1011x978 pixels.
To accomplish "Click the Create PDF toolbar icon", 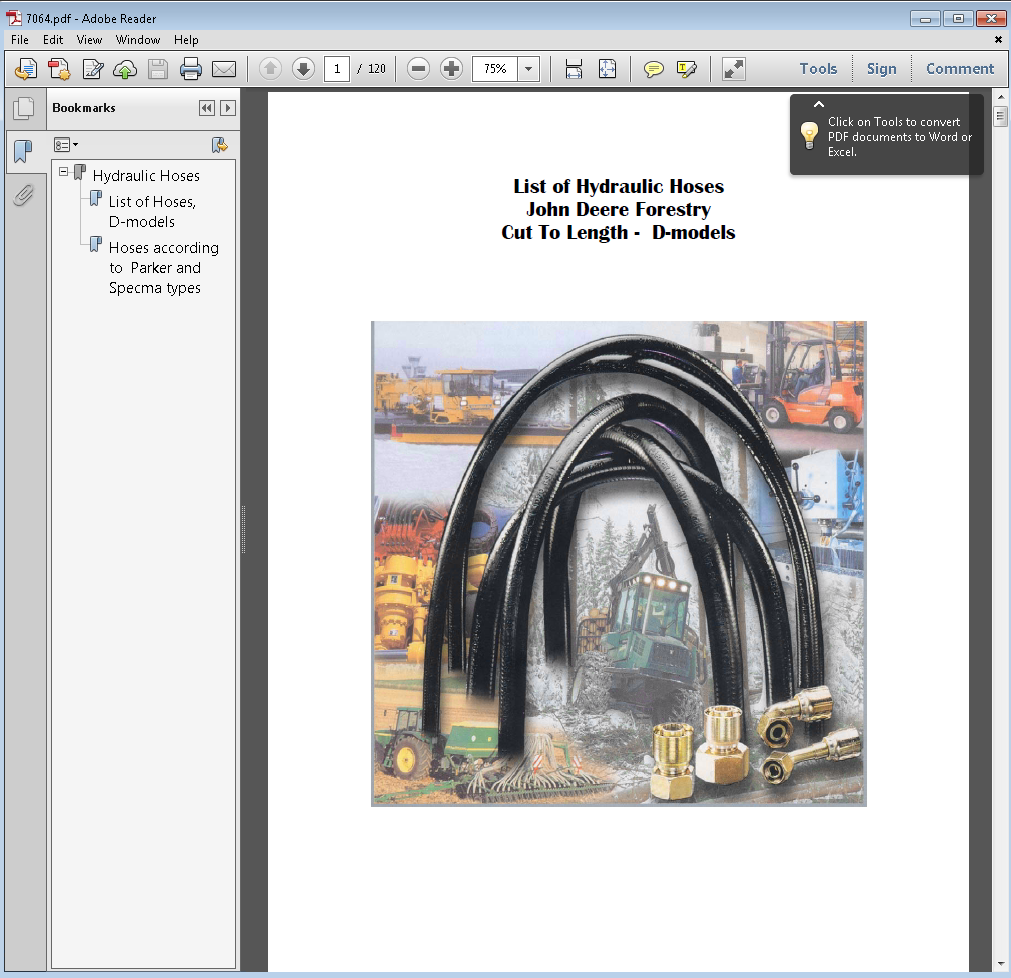I will click(x=59, y=69).
